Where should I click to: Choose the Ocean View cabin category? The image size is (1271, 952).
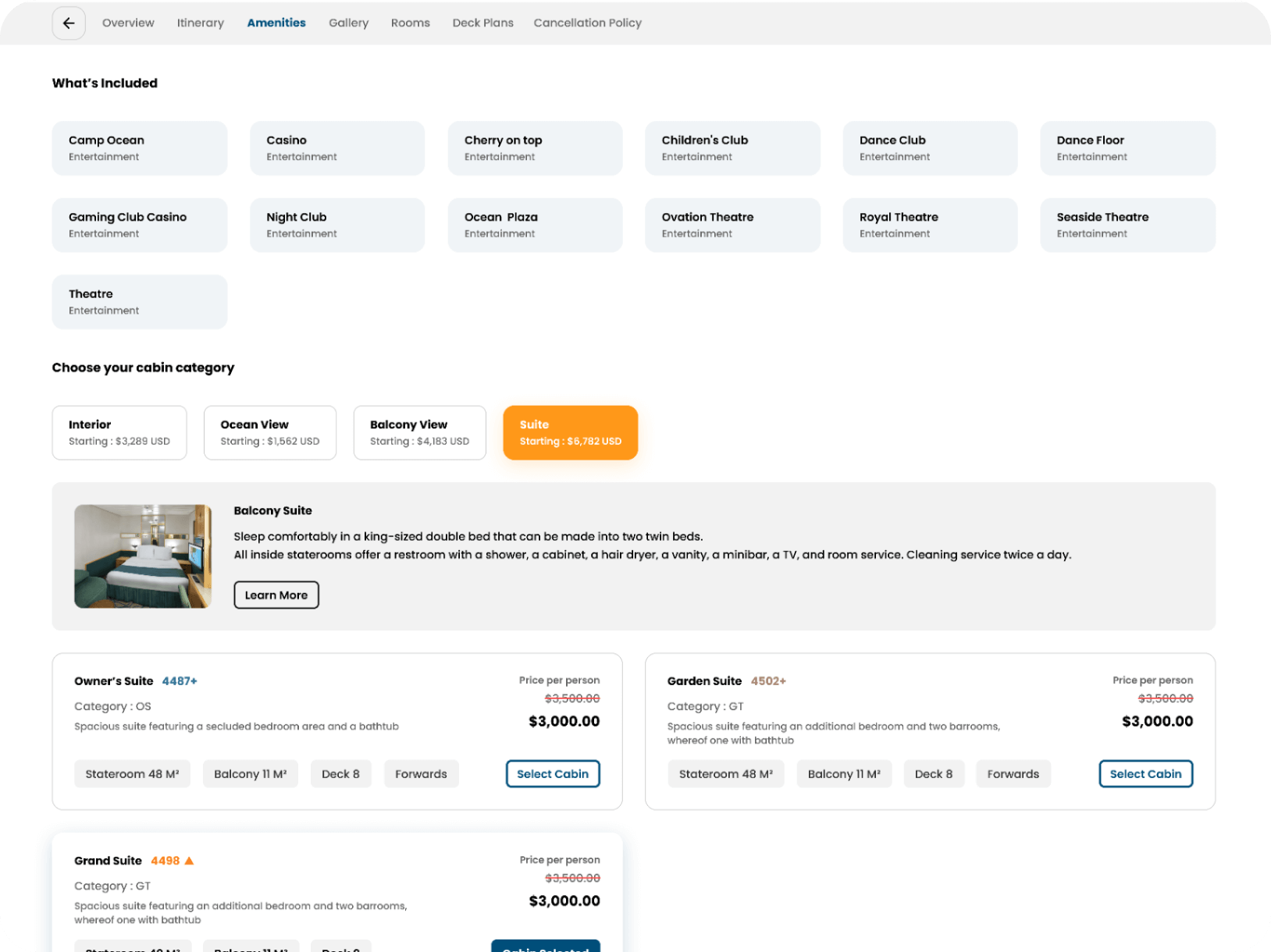(x=269, y=432)
